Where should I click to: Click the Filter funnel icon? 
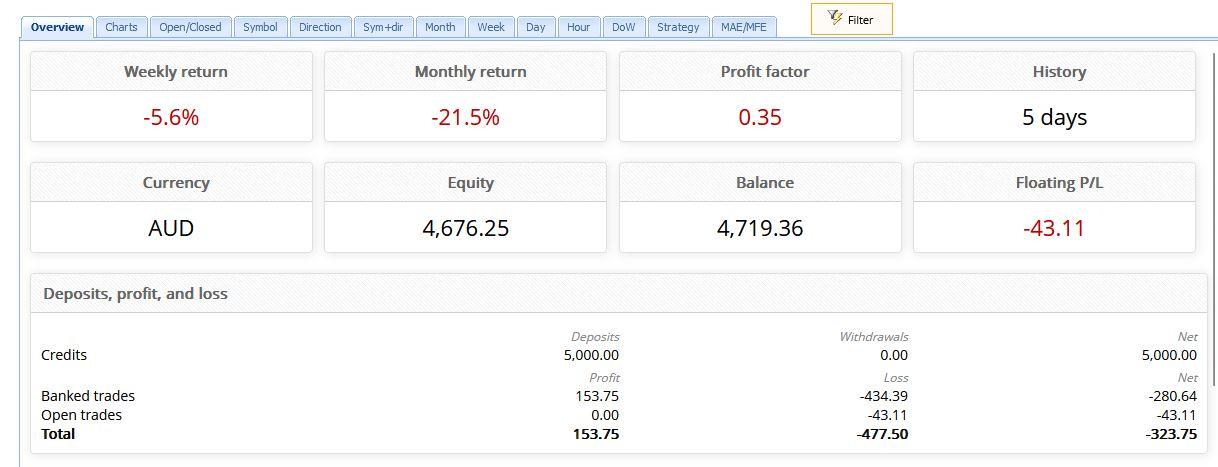pos(836,19)
